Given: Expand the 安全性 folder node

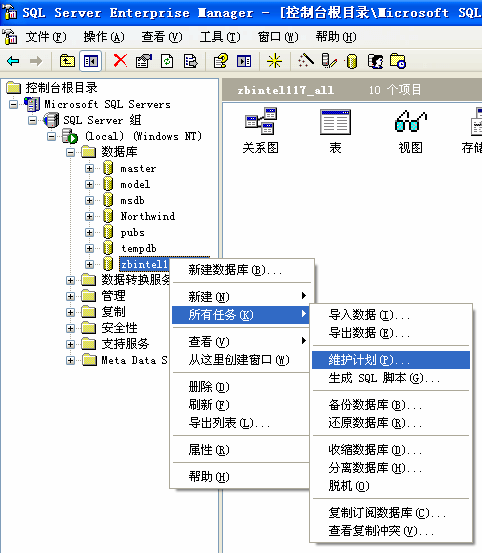Looking at the screenshot, I should tap(70, 328).
